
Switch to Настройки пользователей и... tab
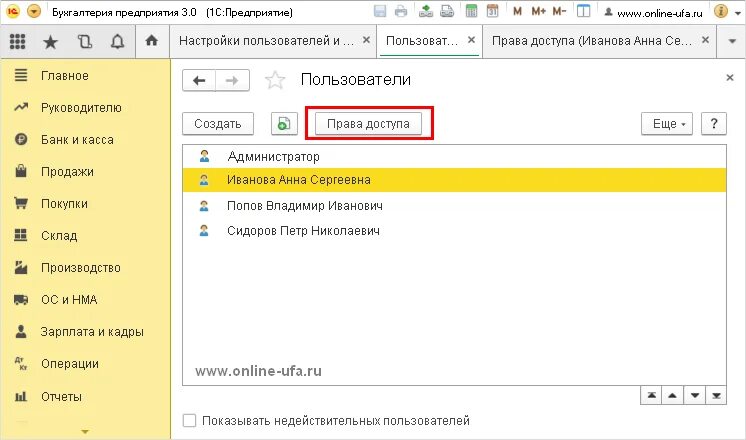click(x=266, y=41)
